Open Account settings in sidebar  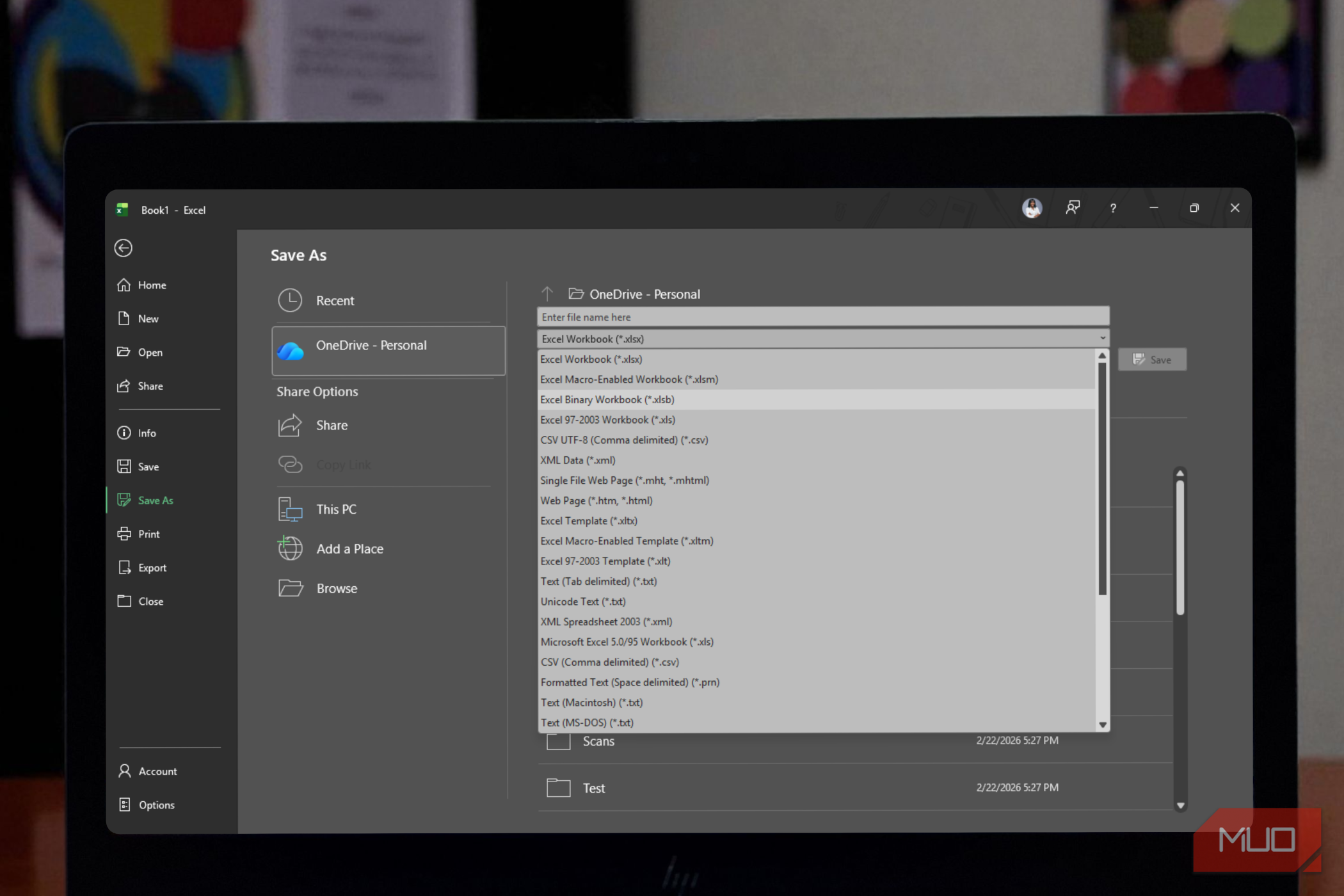click(157, 771)
